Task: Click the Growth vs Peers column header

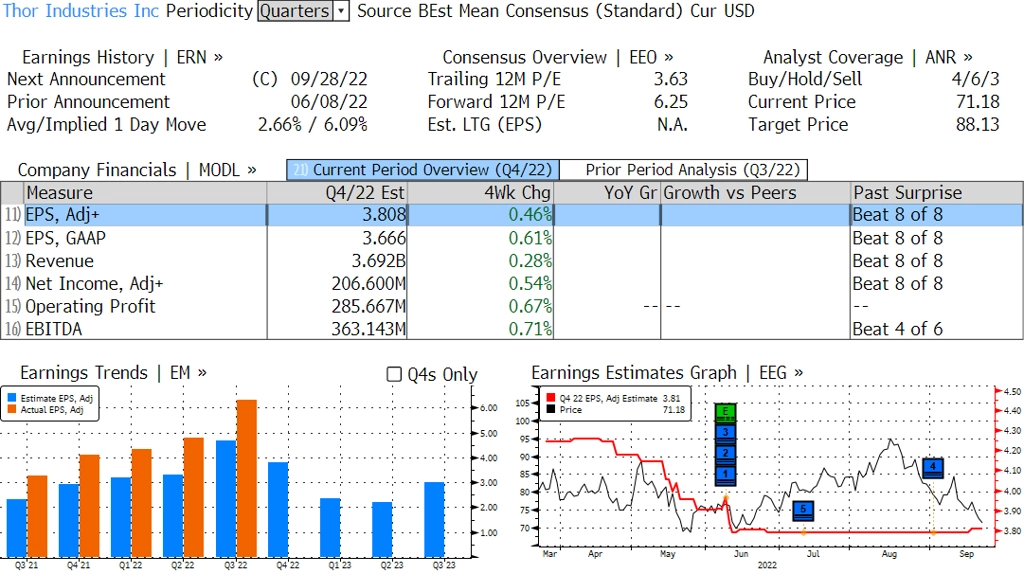Action: pos(756,193)
